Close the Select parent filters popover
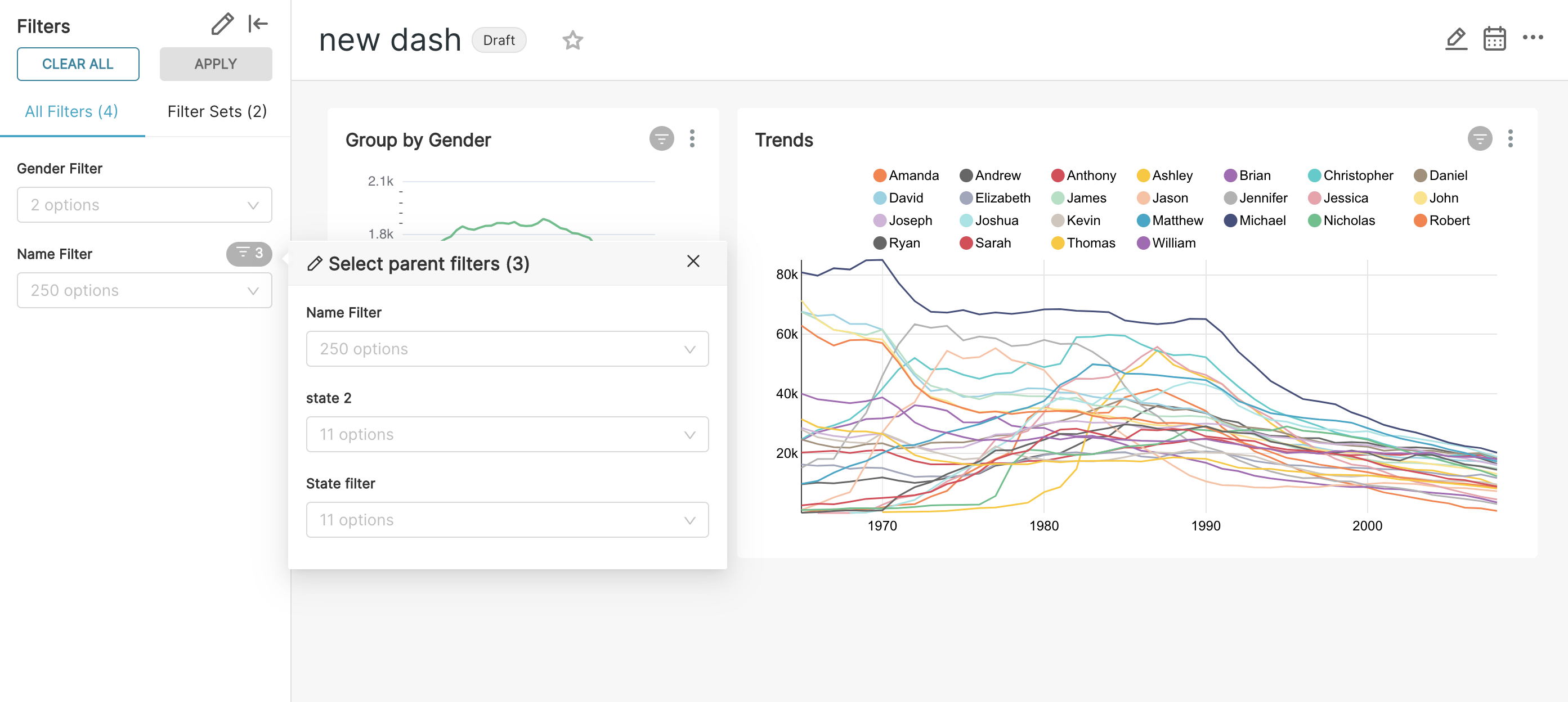Screen dimensions: 1568x702 pyautogui.click(x=693, y=262)
